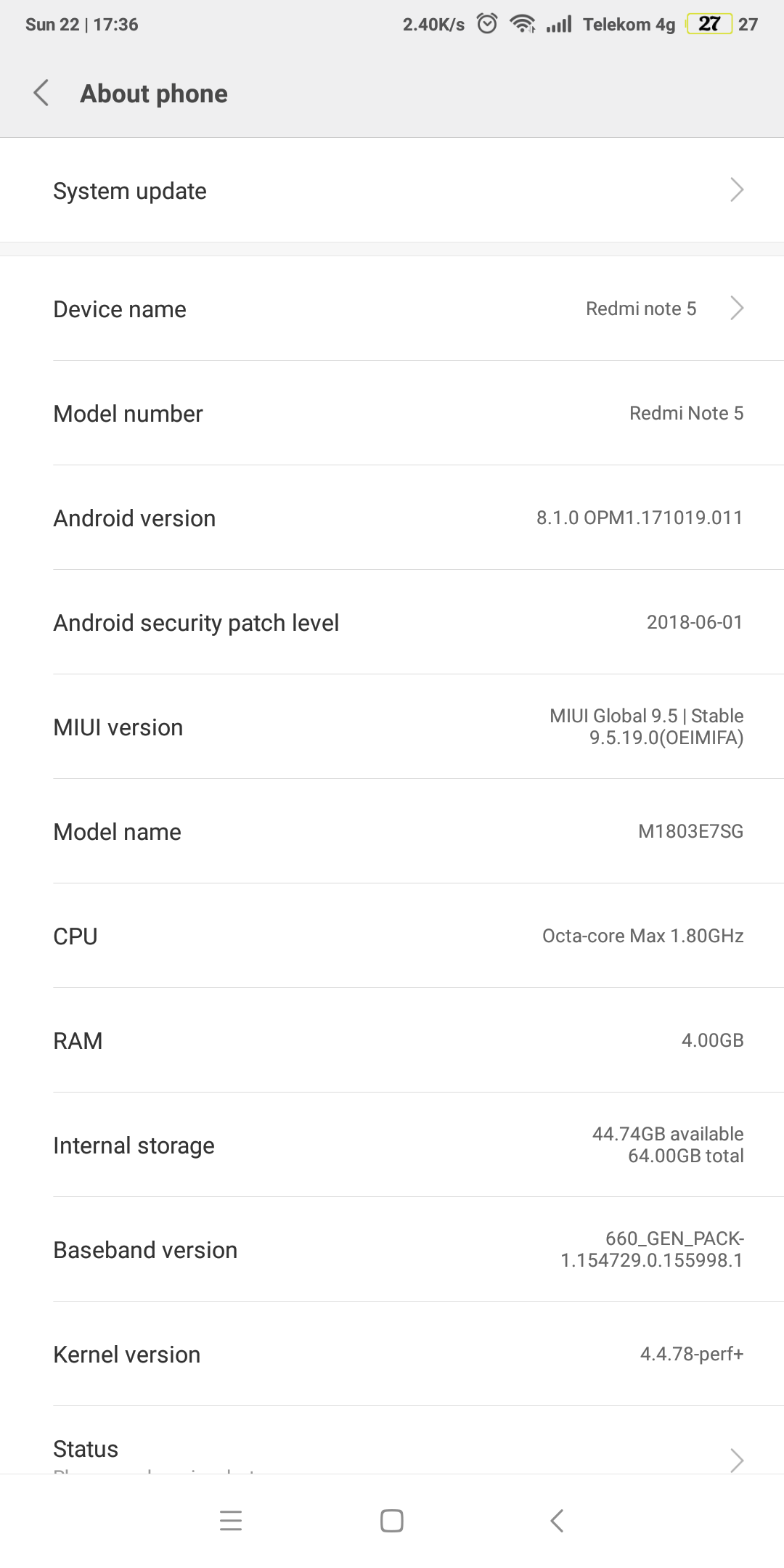Tap the Wi-Fi status icon
784x1568 pixels.
[522, 24]
